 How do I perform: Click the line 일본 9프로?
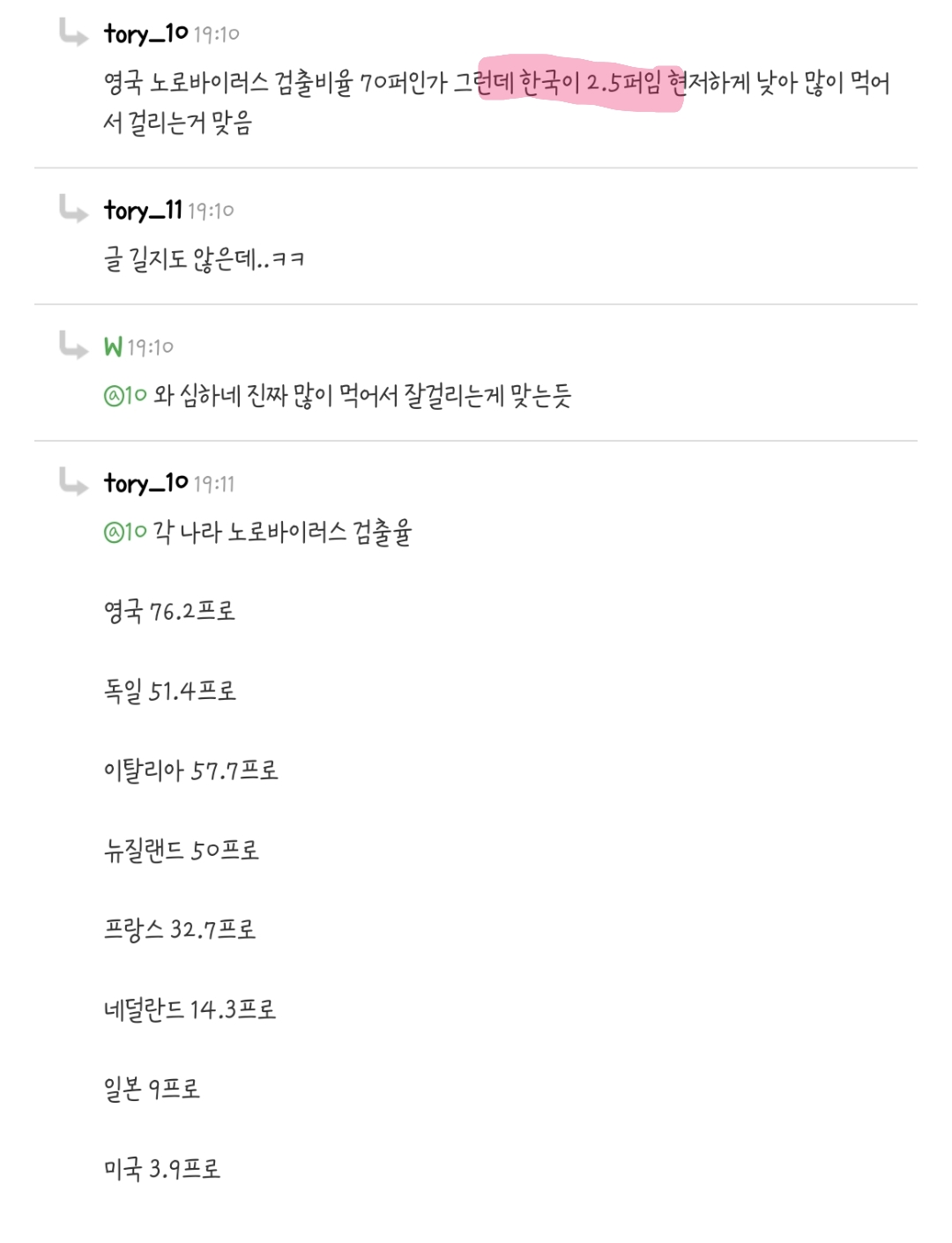(152, 1089)
